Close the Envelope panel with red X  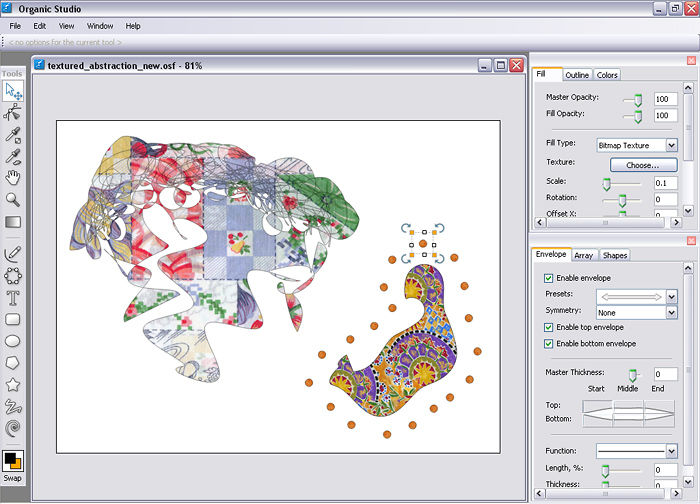click(691, 241)
